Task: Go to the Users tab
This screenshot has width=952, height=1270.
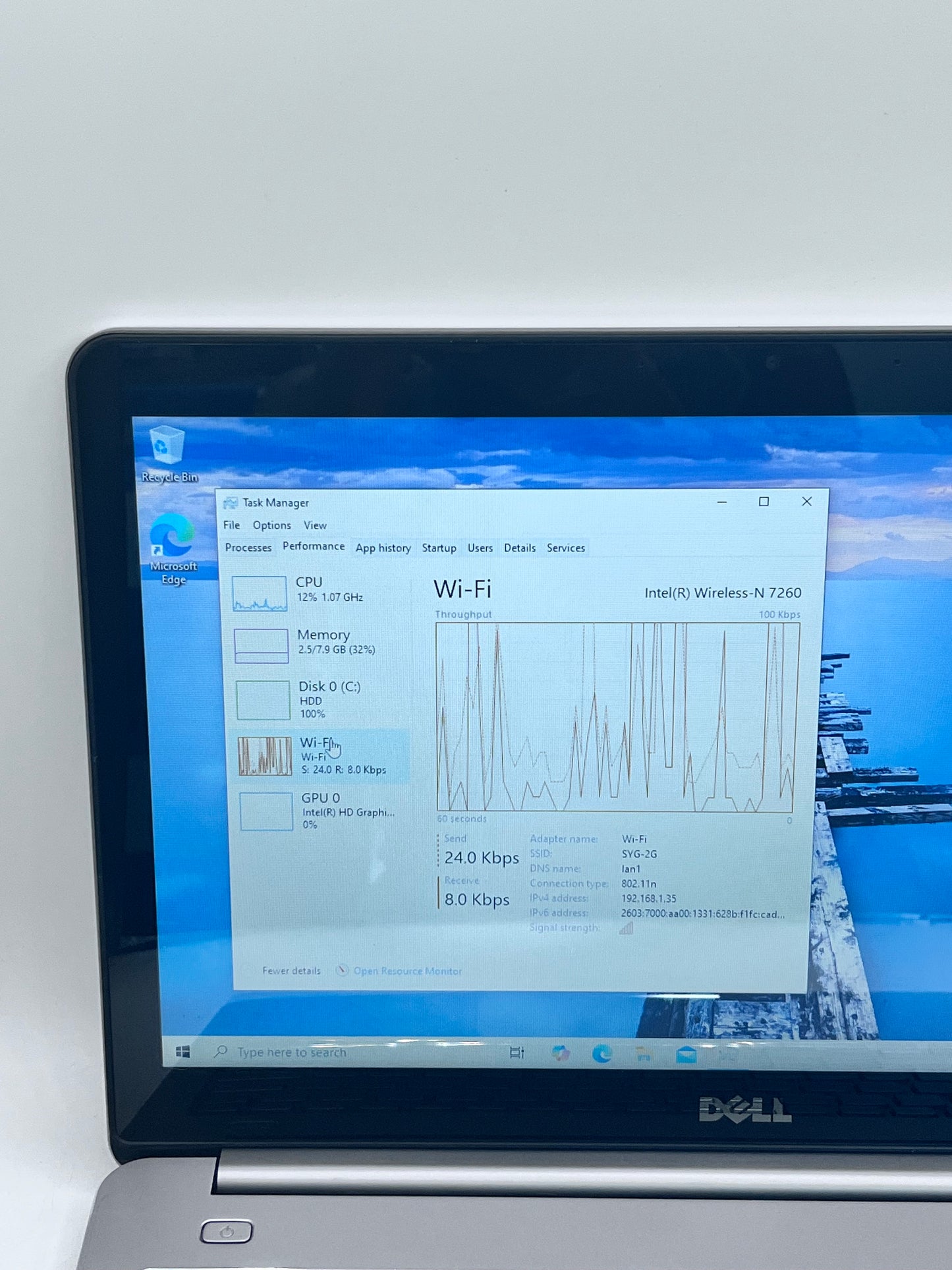Action: pyautogui.click(x=480, y=548)
